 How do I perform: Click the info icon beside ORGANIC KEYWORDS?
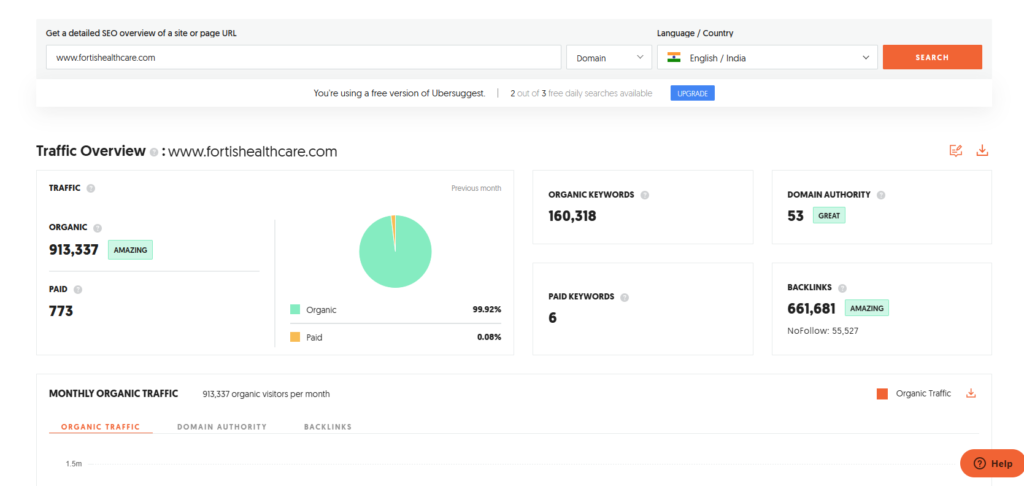(x=644, y=195)
